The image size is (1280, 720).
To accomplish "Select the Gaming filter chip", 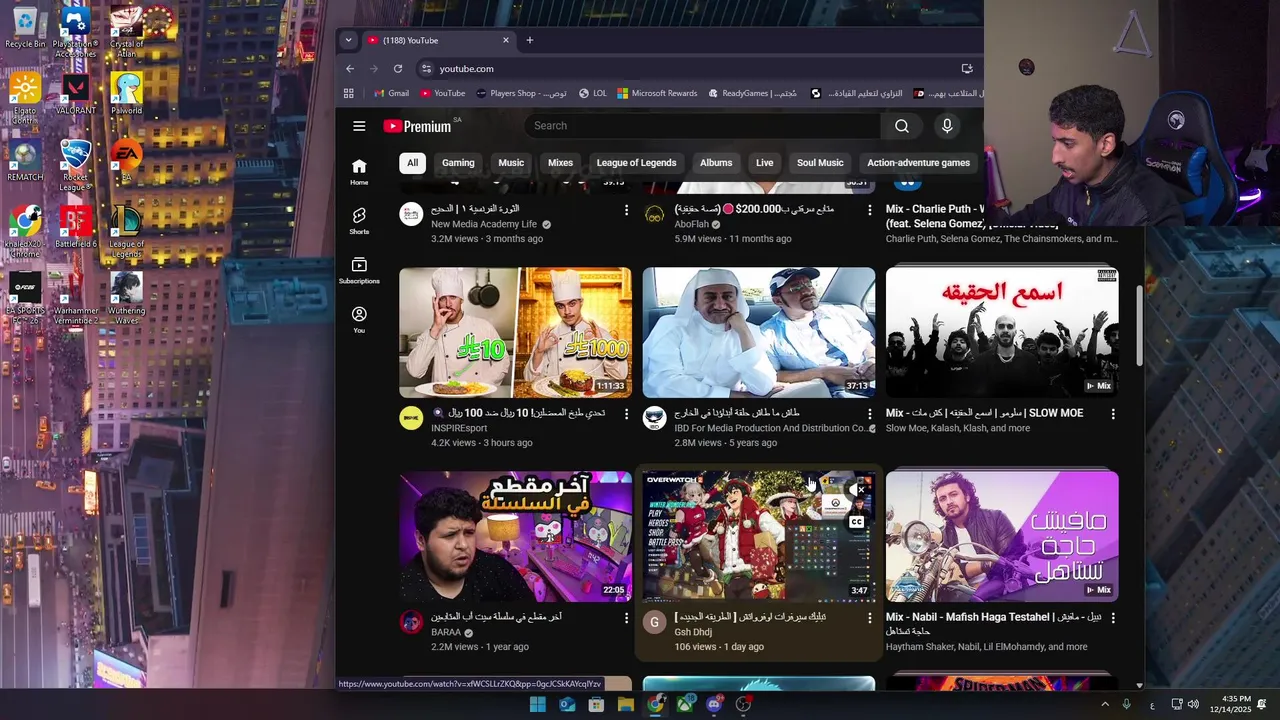I will pos(458,163).
